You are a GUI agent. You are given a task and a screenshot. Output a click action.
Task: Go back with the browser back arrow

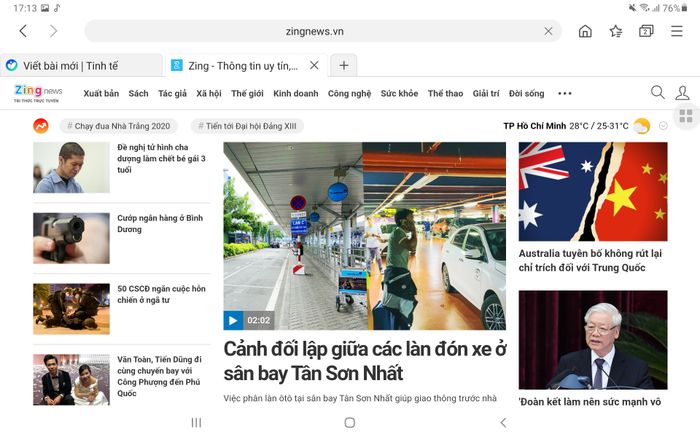23,31
